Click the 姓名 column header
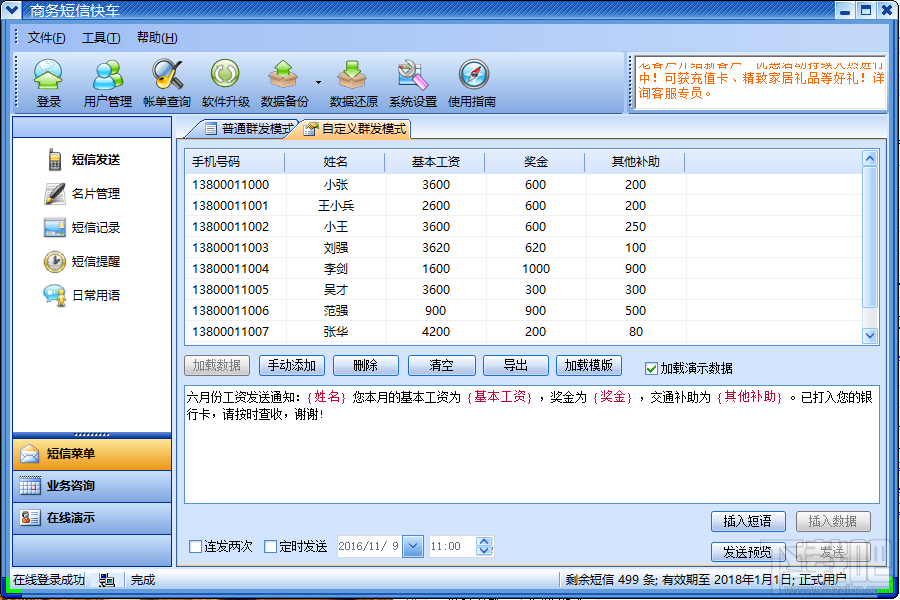Screen dimensions: 900x600 335,162
